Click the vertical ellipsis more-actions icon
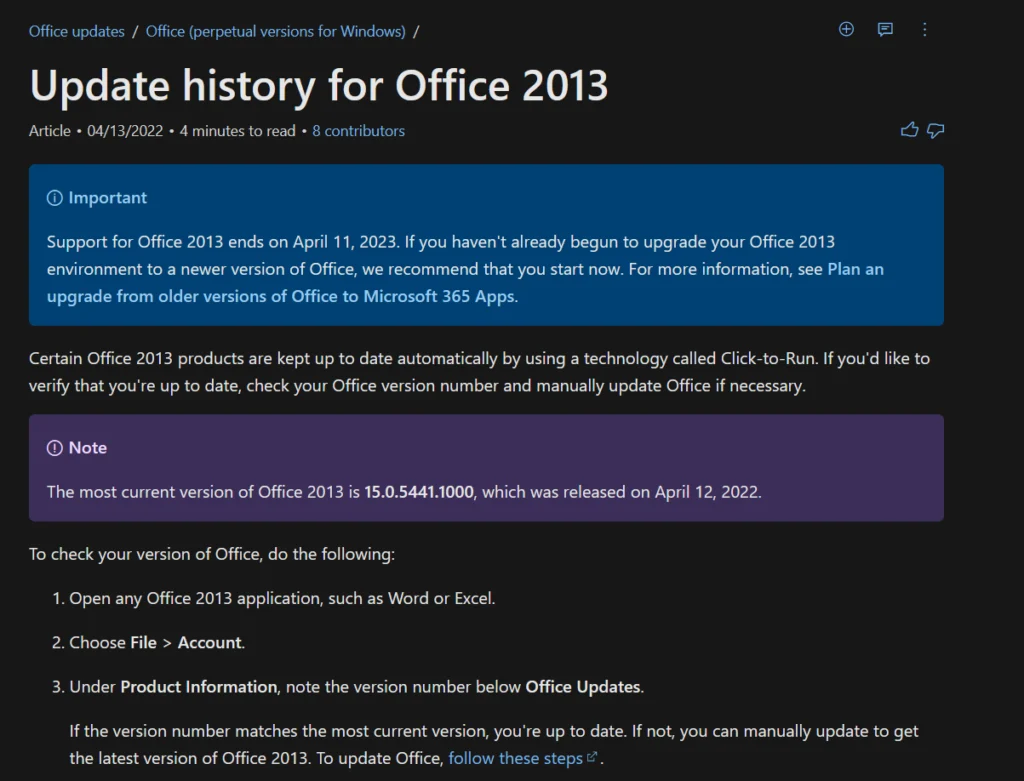Screen dimensions: 1024x781 coord(924,29)
